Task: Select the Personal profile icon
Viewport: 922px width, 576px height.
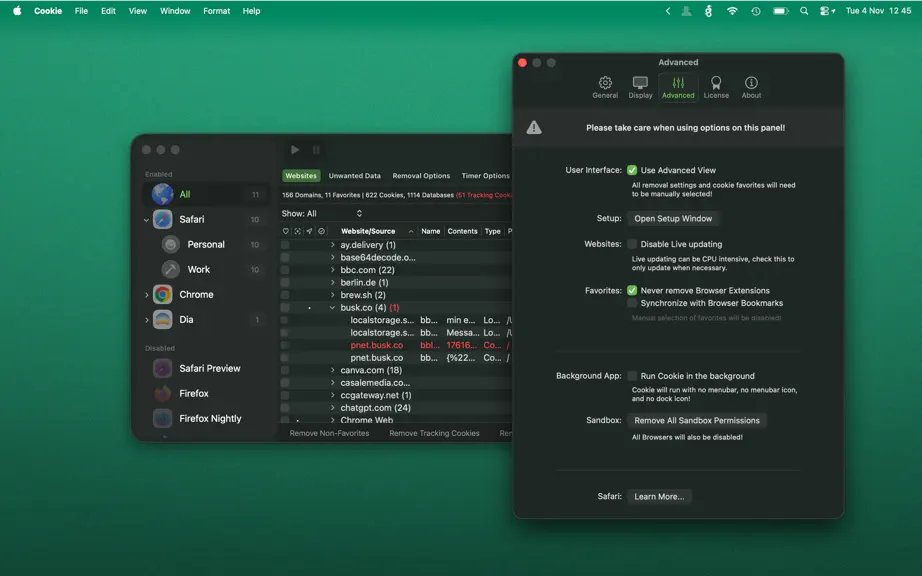Action: point(171,245)
